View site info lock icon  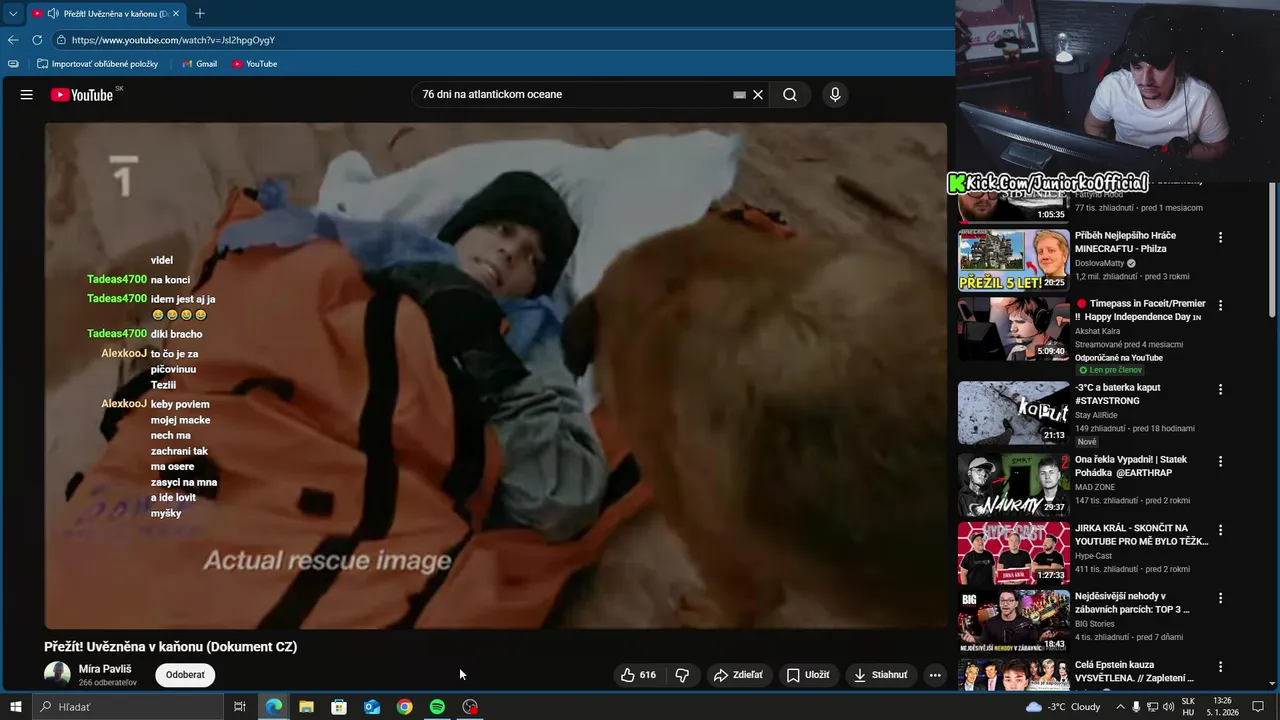61,40
